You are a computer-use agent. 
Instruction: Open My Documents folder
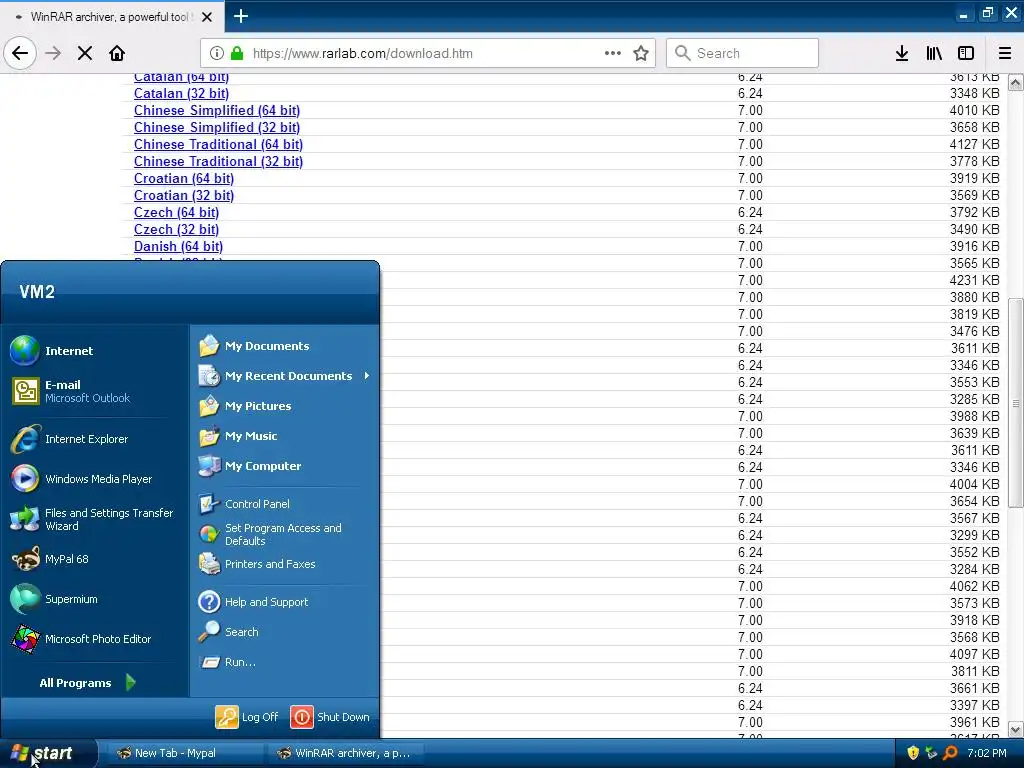pos(284,345)
